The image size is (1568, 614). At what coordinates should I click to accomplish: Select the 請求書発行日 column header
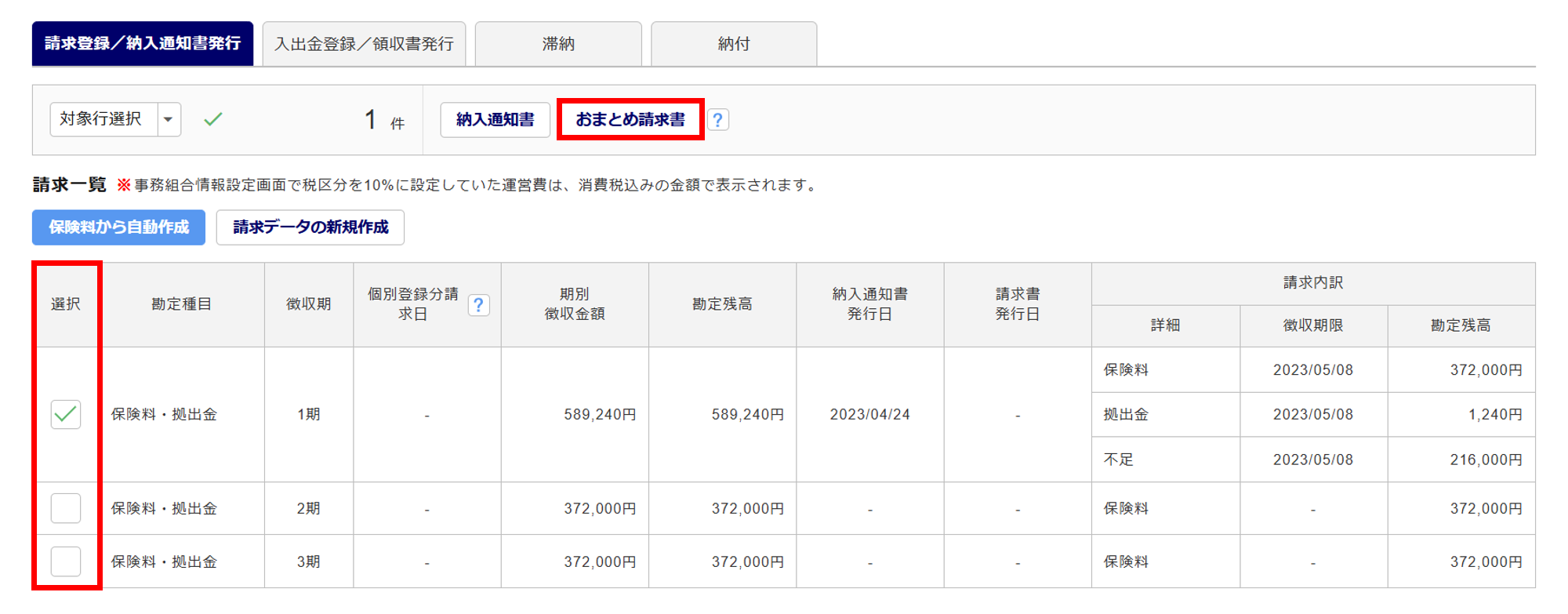point(1018,304)
